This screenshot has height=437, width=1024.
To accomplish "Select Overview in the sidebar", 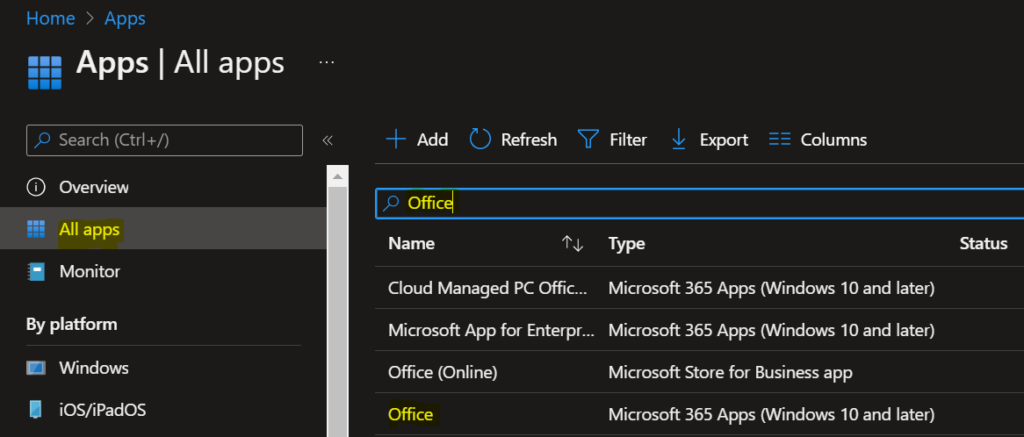I will point(94,187).
